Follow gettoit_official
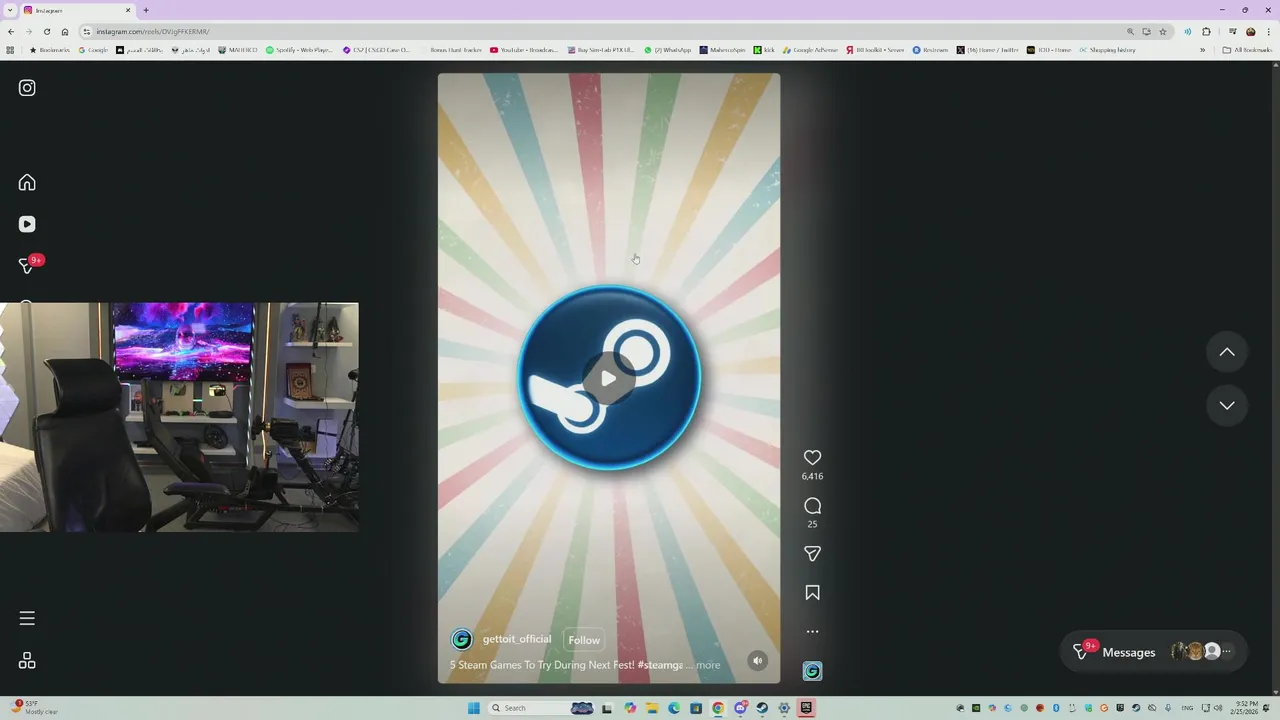This screenshot has width=1280, height=720. coord(584,640)
